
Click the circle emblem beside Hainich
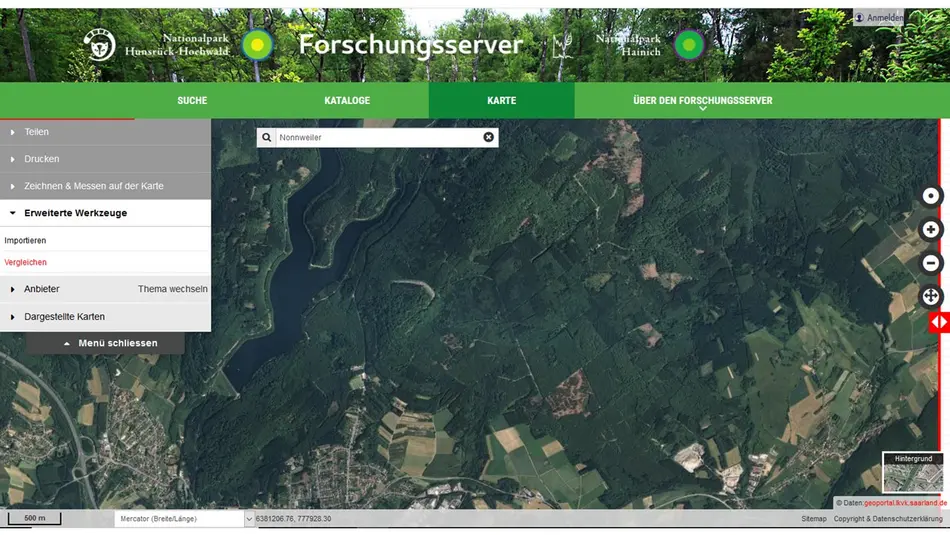(689, 45)
